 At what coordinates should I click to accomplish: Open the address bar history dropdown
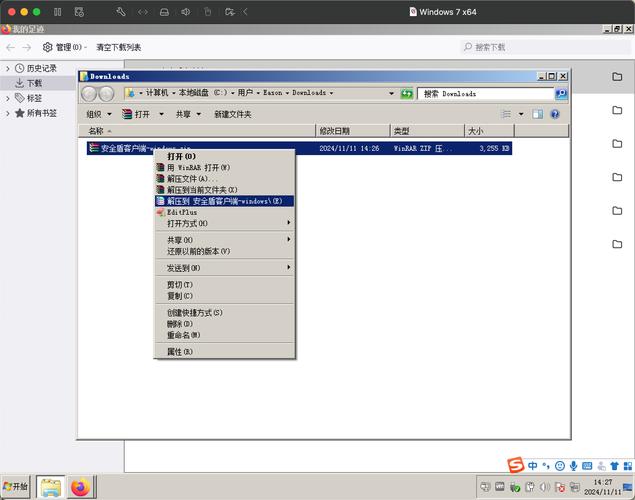tap(391, 94)
